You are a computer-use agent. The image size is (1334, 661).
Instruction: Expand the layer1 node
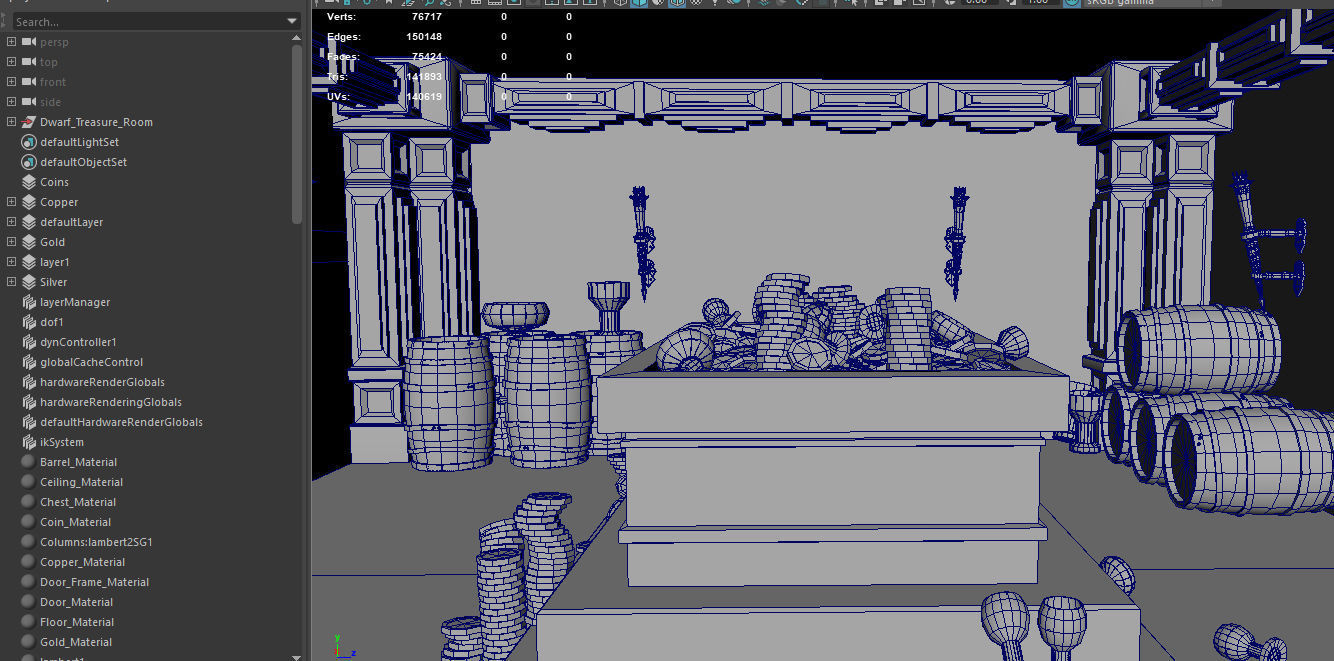(11, 262)
